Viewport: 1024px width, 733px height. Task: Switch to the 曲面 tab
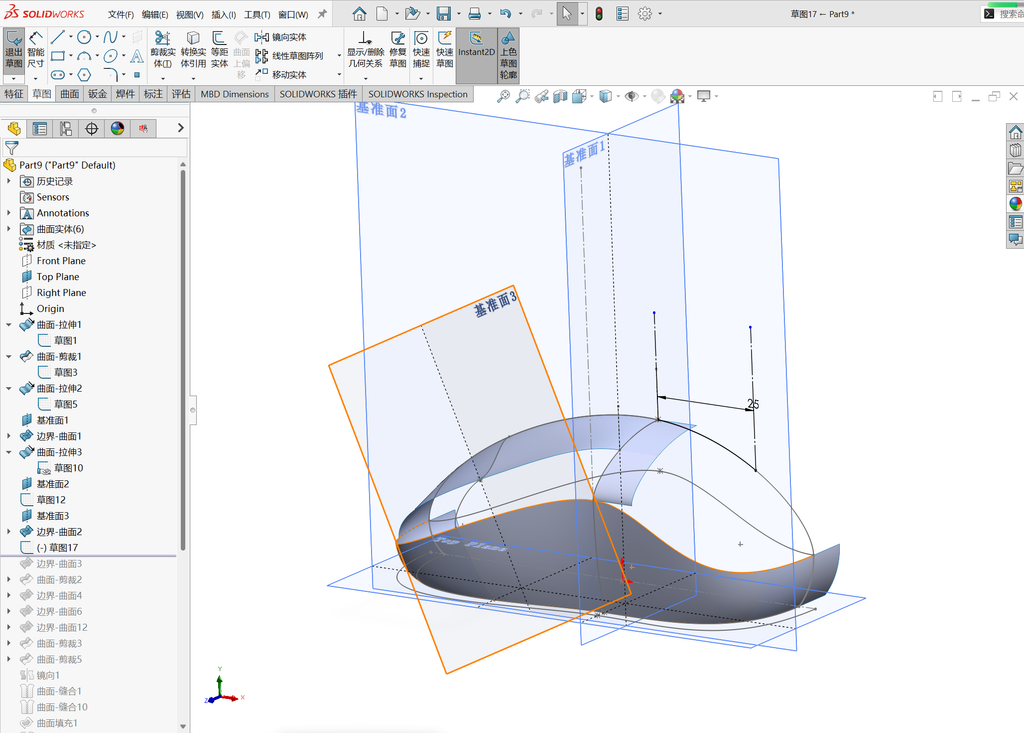[70, 94]
